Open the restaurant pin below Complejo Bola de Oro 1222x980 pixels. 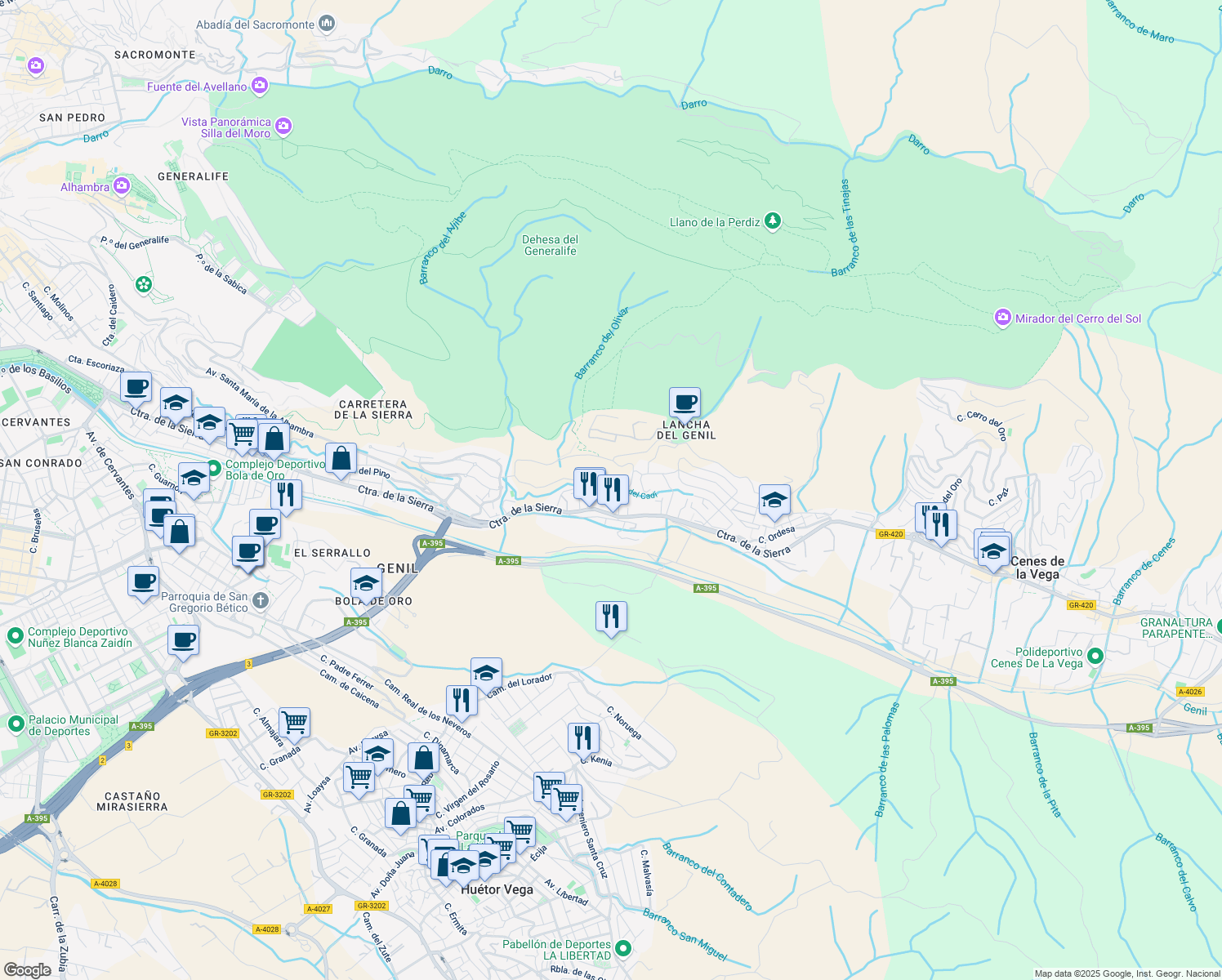click(286, 497)
